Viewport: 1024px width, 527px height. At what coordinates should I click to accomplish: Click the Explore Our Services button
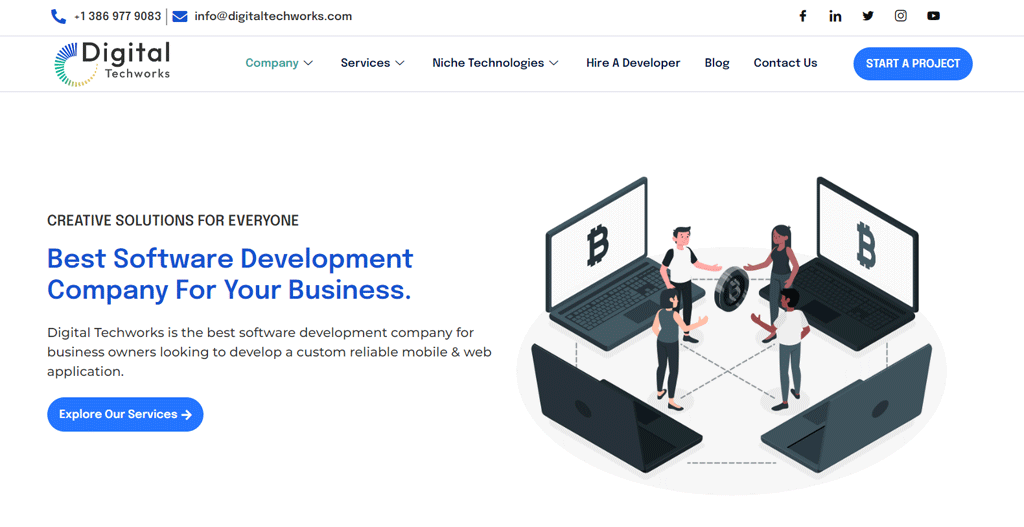pos(125,415)
